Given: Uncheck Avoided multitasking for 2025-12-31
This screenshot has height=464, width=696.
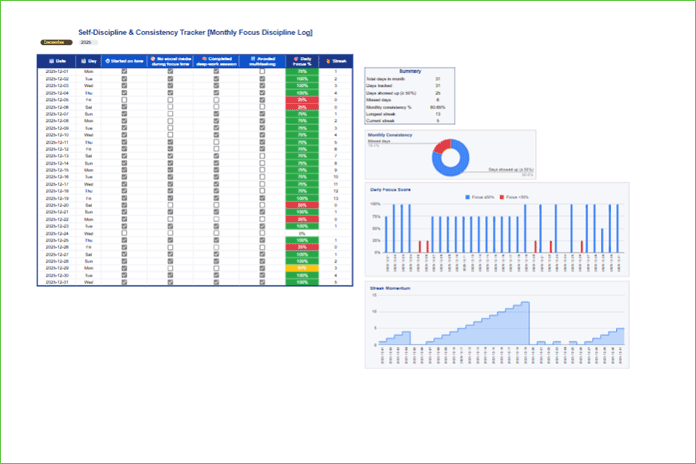Looking at the screenshot, I should click(x=262, y=282).
